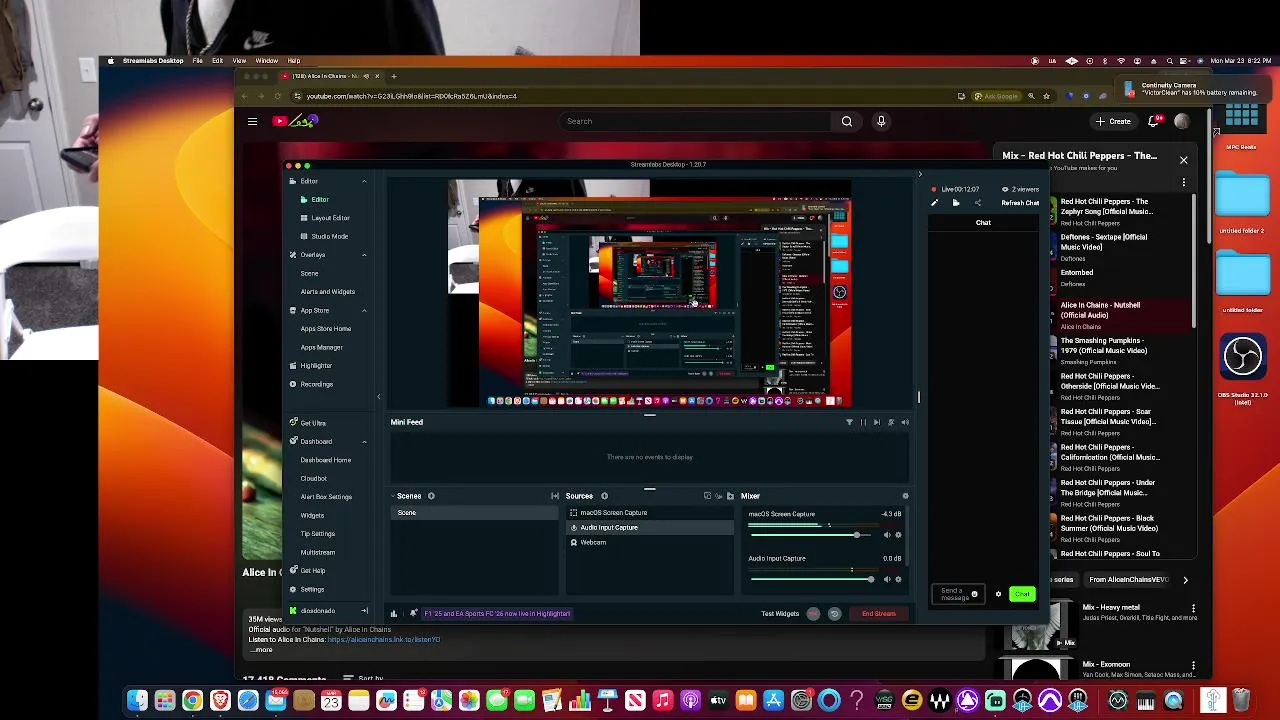Mute the macOS Screen Capture mixer channel
The height and width of the screenshot is (720, 1280).
886,535
